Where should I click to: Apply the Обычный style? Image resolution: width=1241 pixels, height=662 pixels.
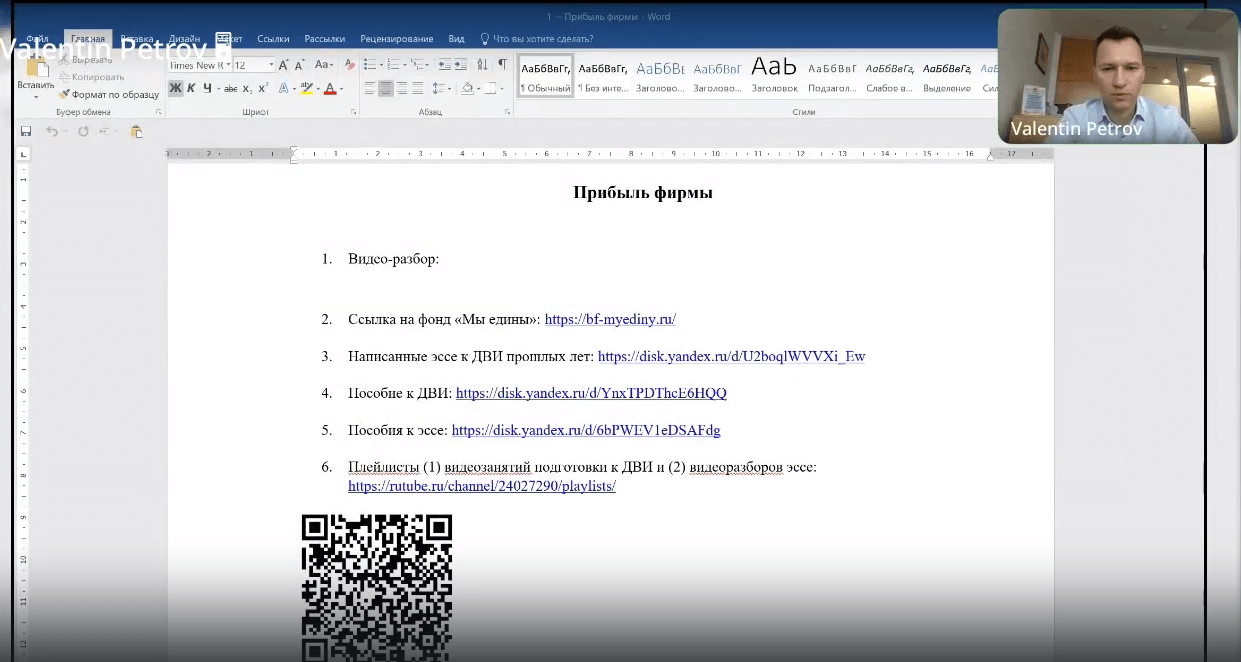546,76
